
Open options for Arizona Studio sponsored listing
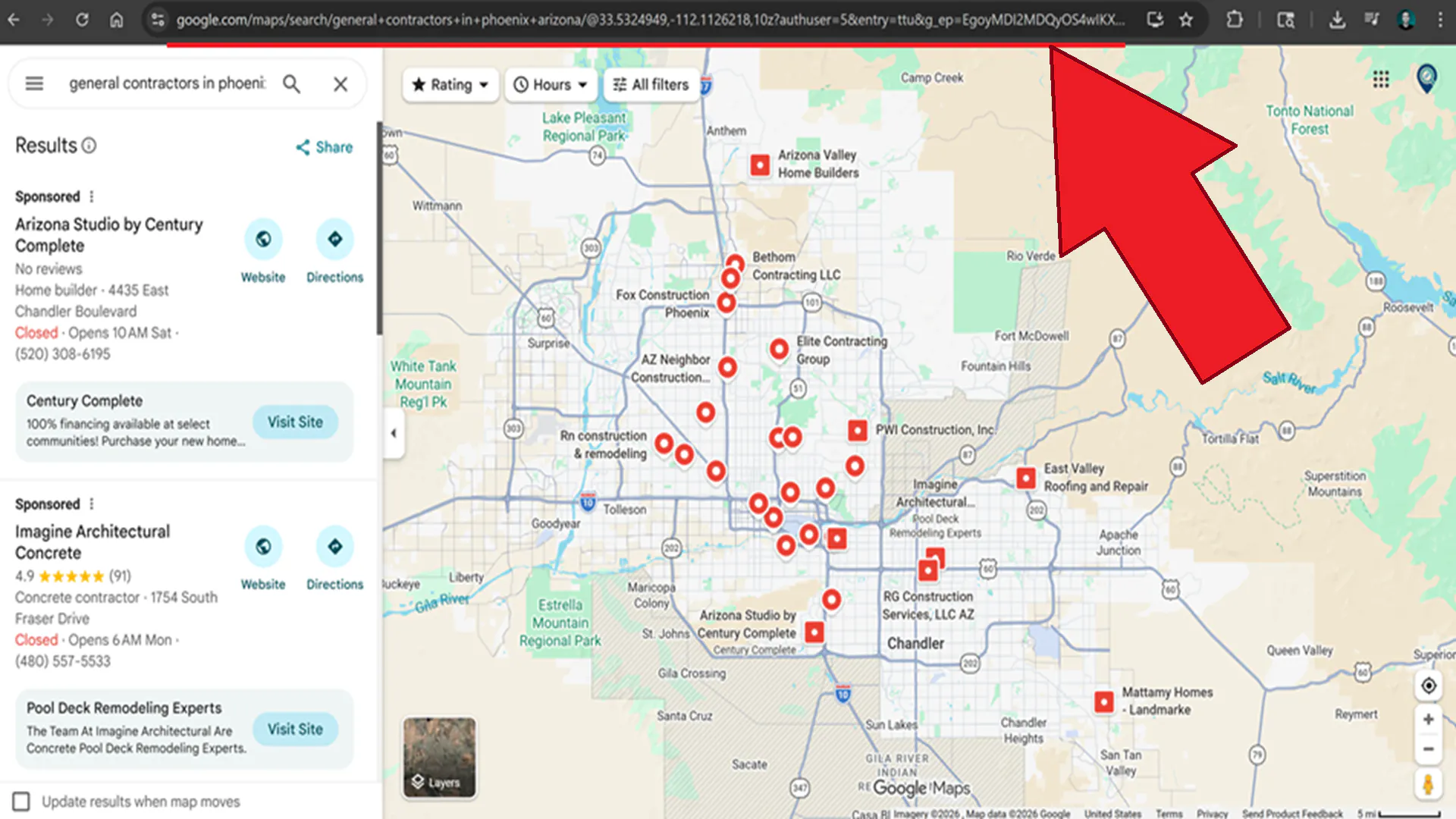(92, 196)
